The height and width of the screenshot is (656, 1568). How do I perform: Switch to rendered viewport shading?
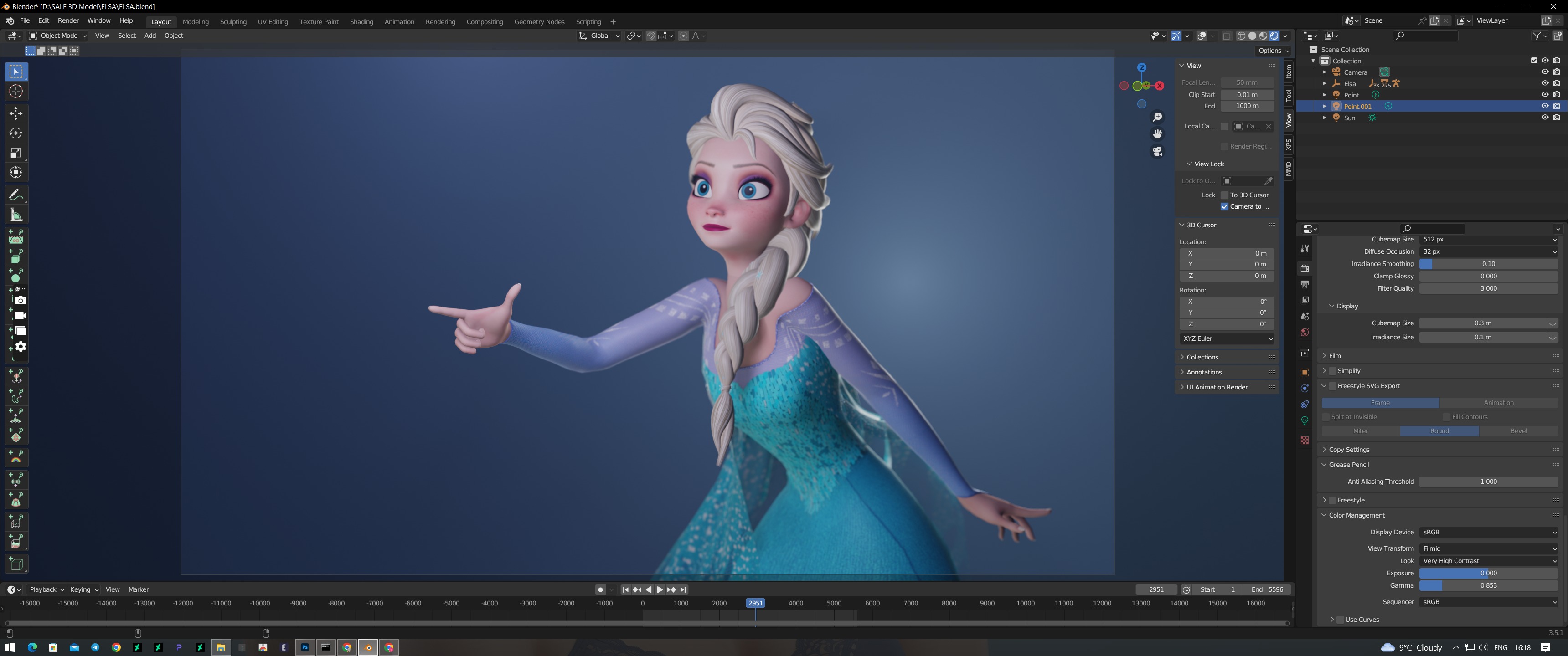click(1274, 36)
